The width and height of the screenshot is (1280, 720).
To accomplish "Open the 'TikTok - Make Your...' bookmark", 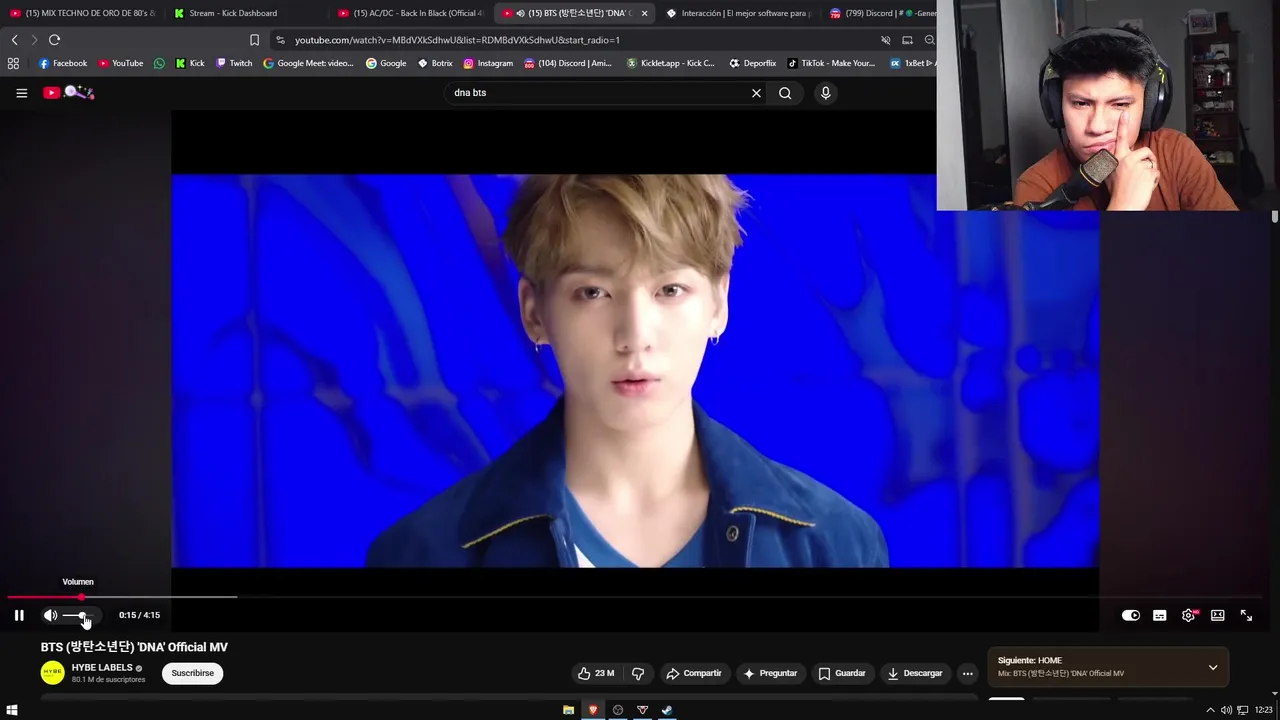I will [831, 63].
